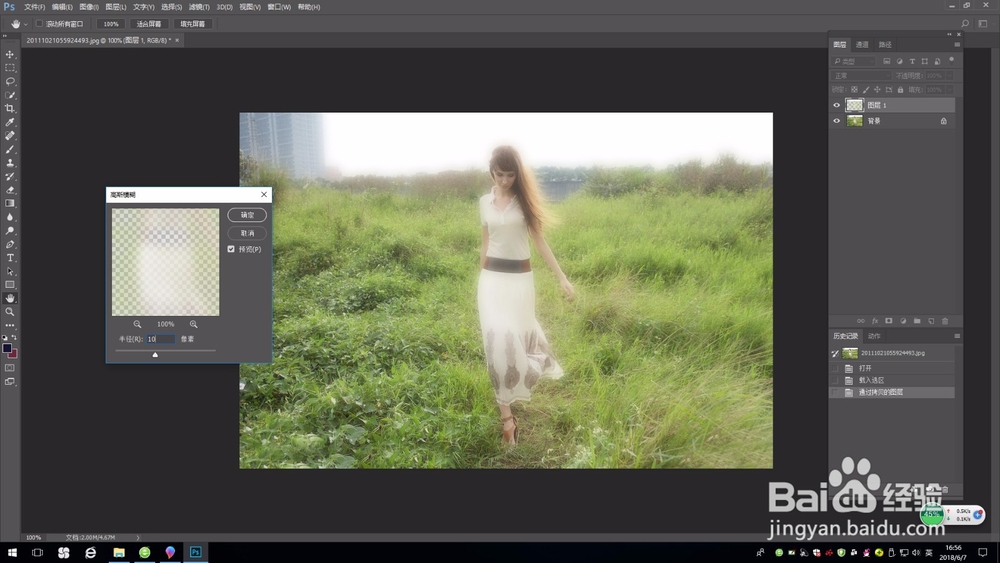Viewport: 1000px width, 563px height.
Task: Click 取消 in the Gaussian Blur dialog
Action: click(247, 233)
